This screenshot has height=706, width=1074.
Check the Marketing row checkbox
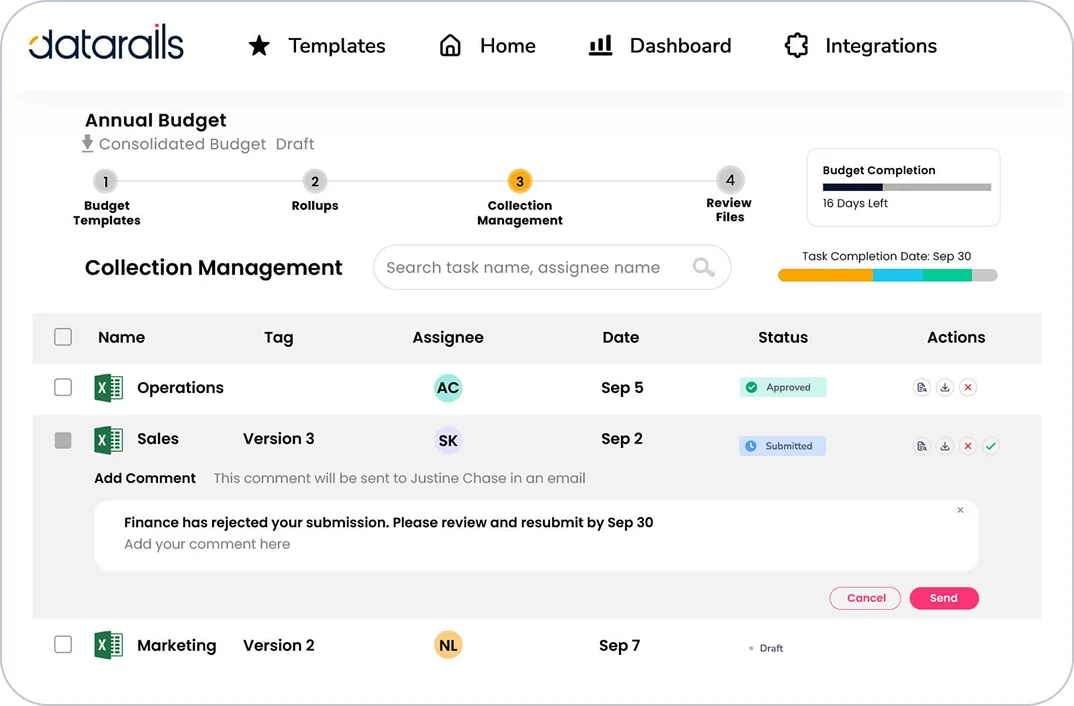pyautogui.click(x=63, y=644)
